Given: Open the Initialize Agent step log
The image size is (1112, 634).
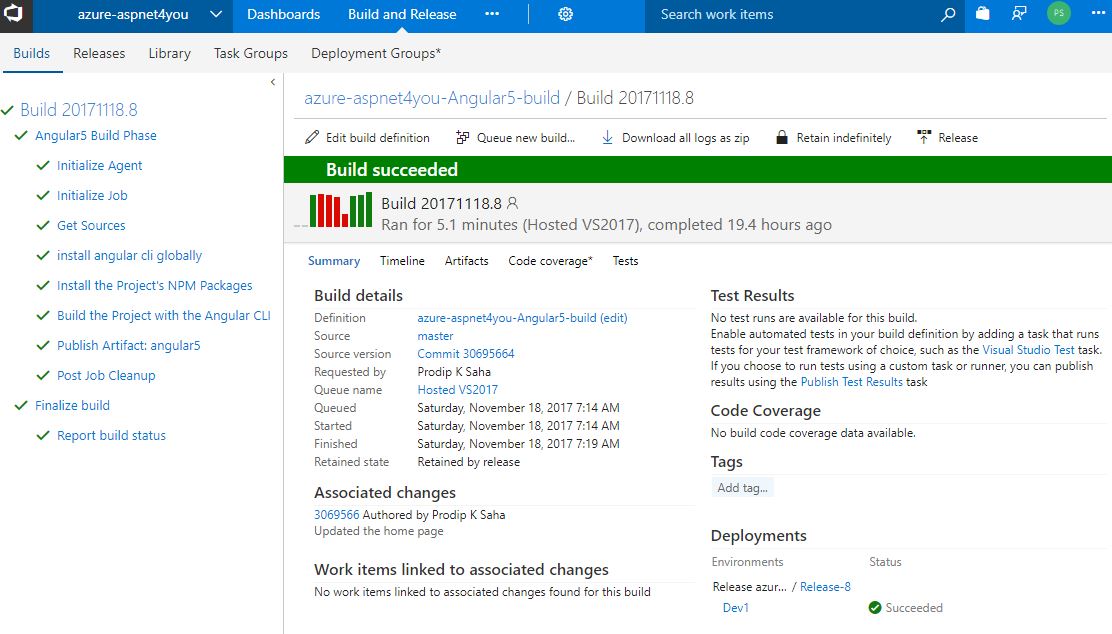Looking at the screenshot, I should (x=99, y=165).
